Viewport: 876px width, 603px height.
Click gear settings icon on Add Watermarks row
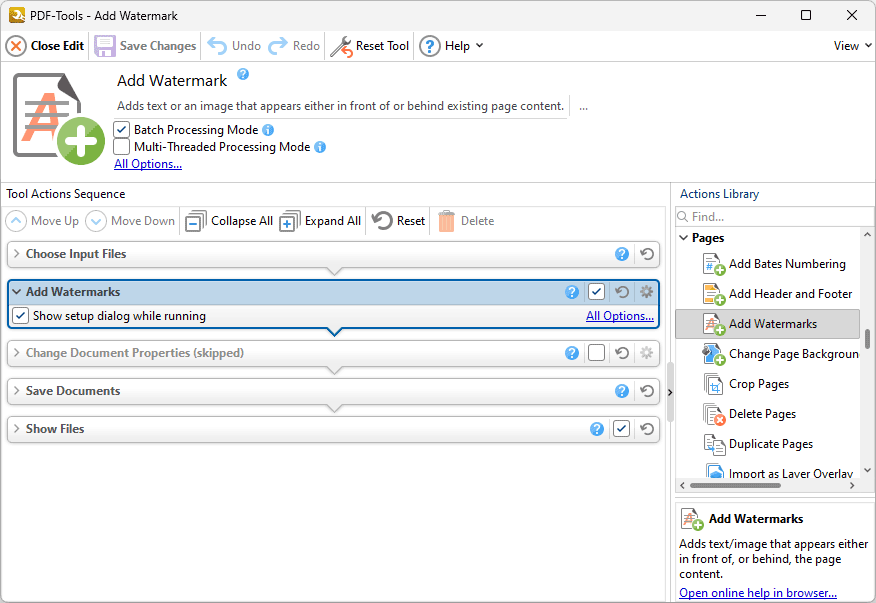tap(646, 292)
